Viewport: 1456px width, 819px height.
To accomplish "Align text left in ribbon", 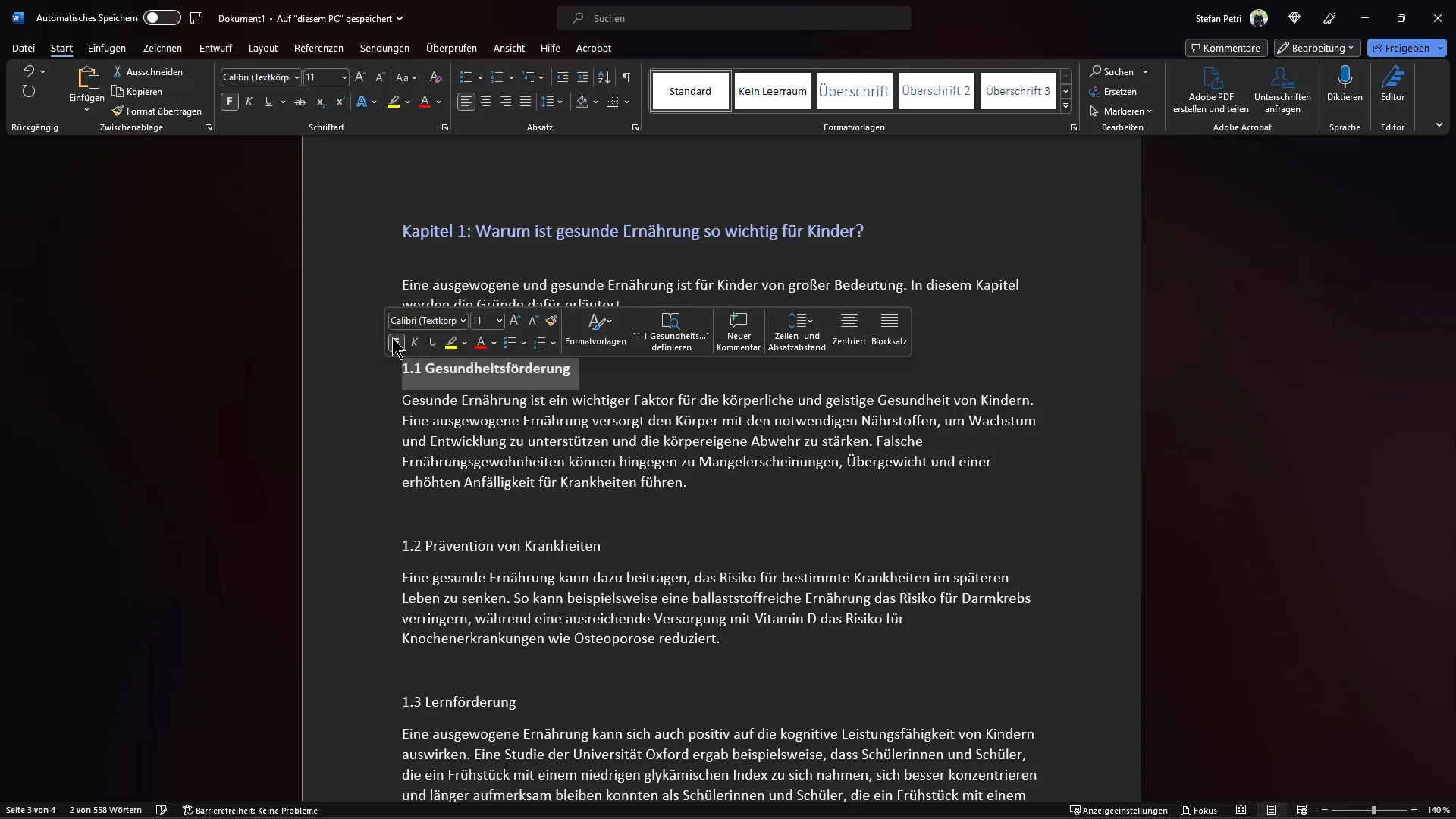I will 466,102.
